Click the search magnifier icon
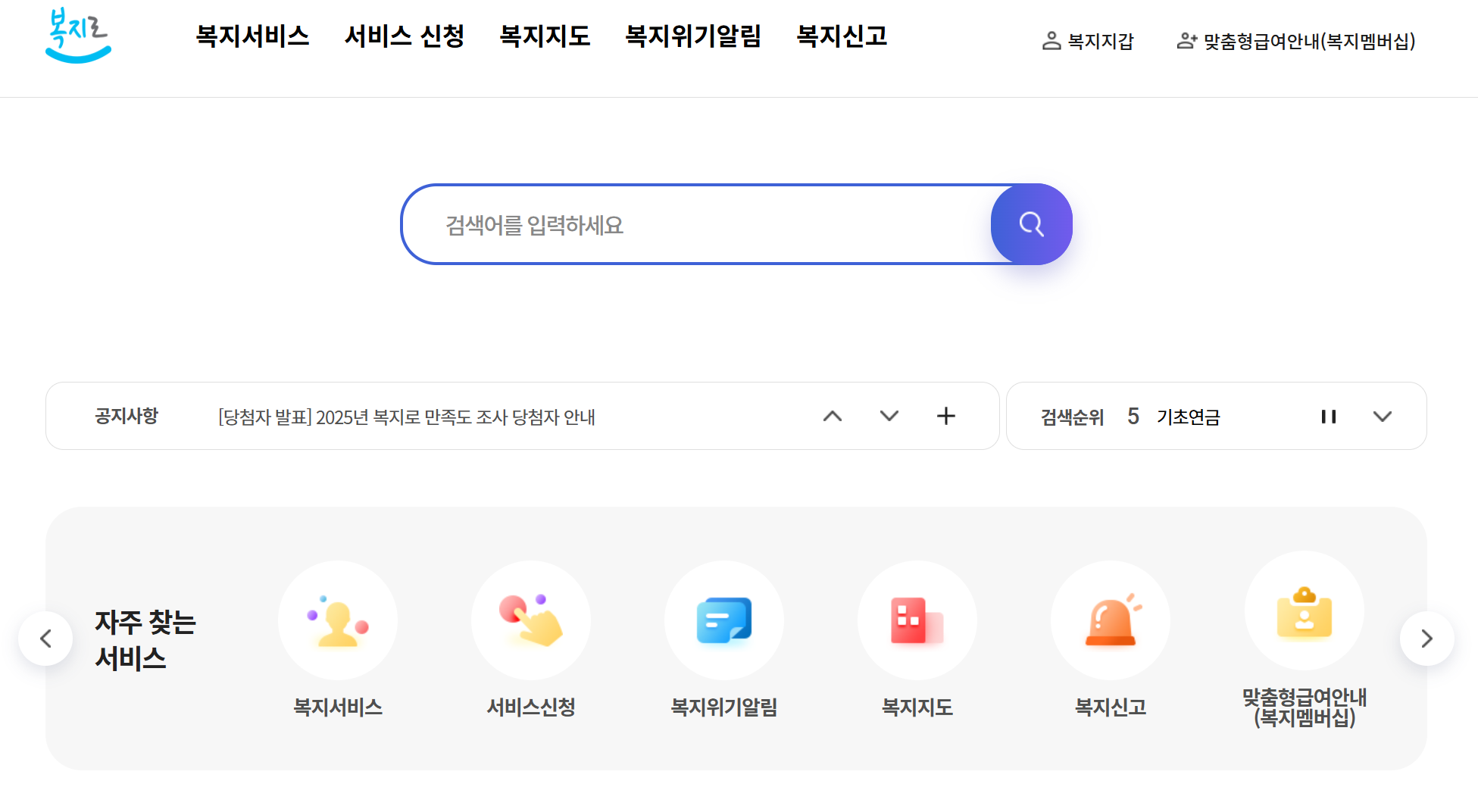Viewport: 1478px width, 812px height. pos(1030,224)
